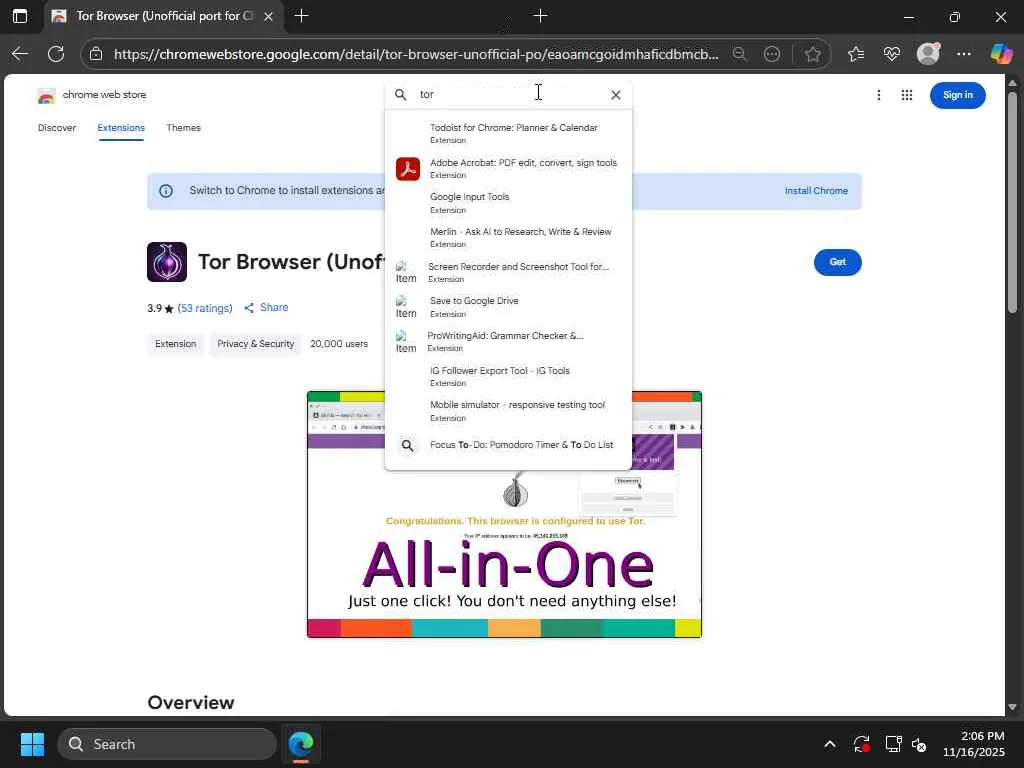Open Microsoft Edge from taskbar

pyautogui.click(x=301, y=744)
